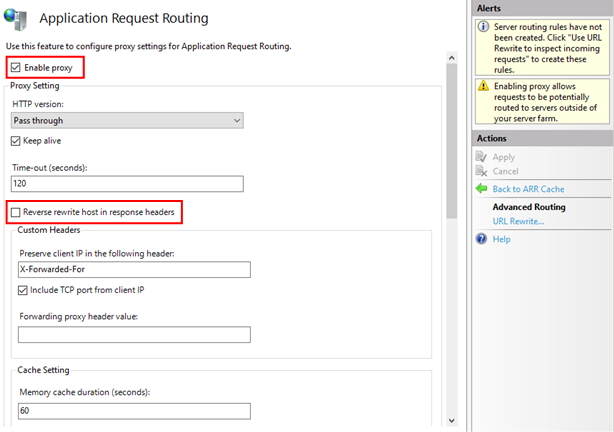Open the HTTP version dropdown
Viewport: 614px width, 432px height.
pyautogui.click(x=127, y=121)
